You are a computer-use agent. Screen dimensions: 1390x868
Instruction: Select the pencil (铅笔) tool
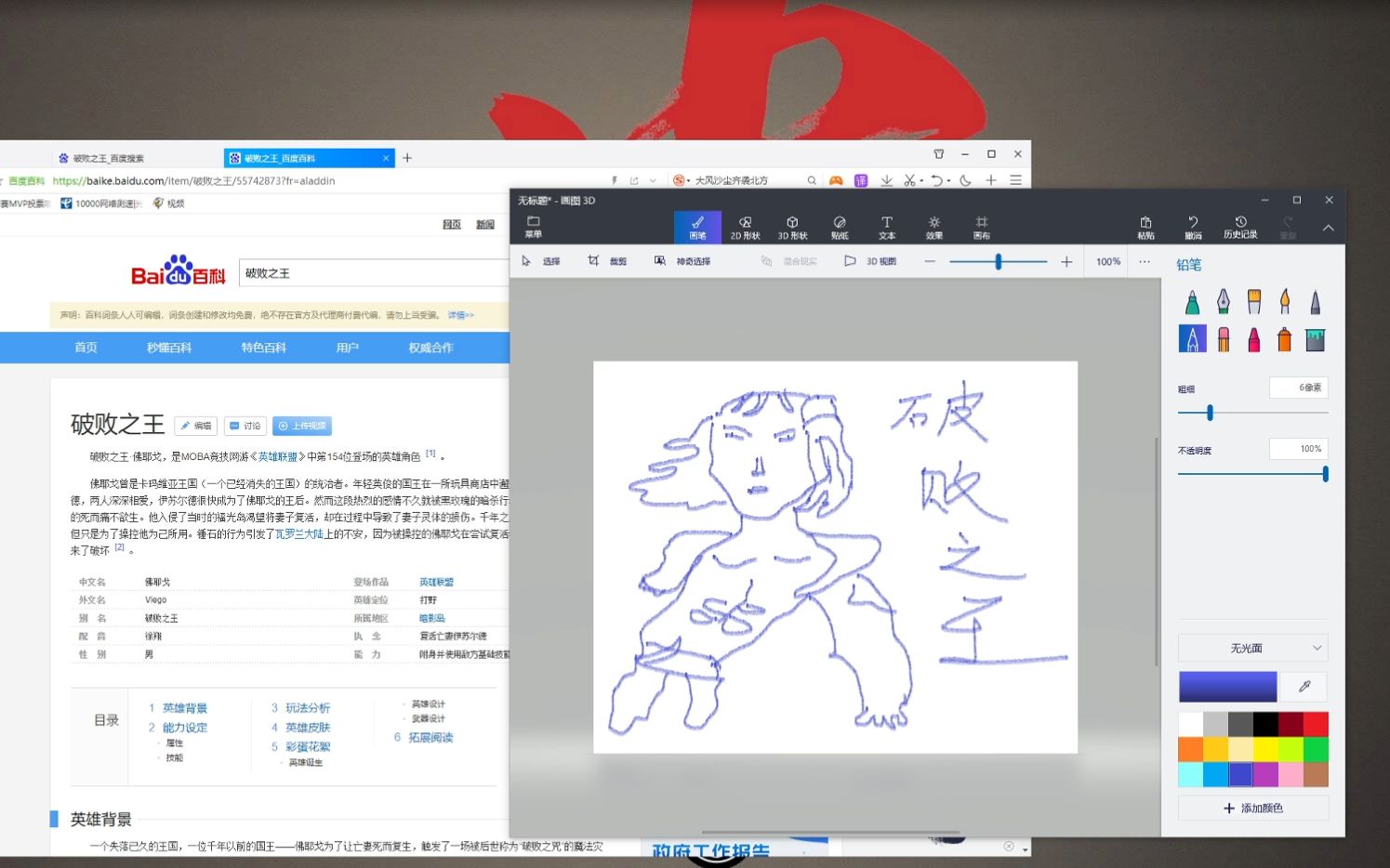[x=1193, y=338]
